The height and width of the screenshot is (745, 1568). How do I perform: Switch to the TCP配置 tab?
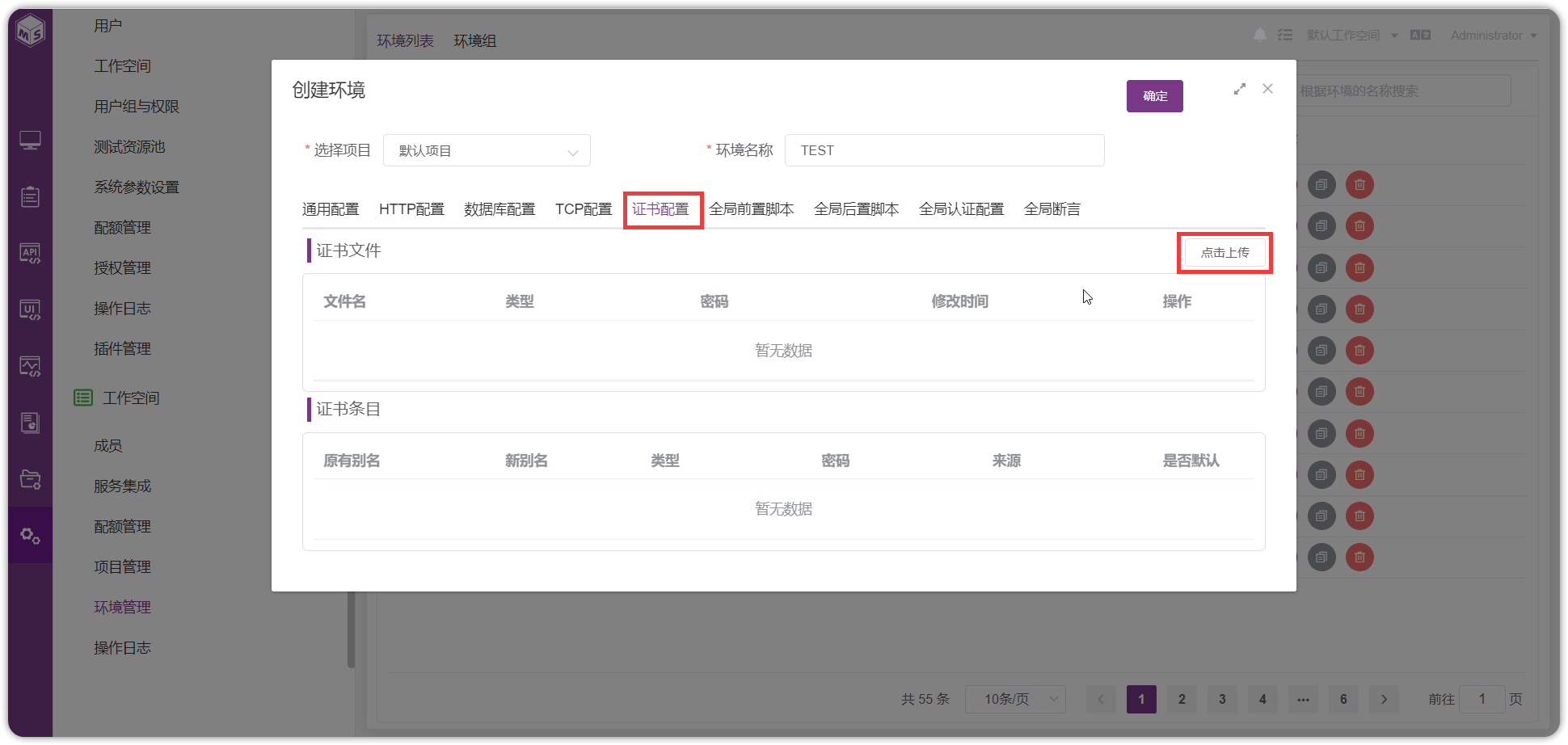pos(584,209)
